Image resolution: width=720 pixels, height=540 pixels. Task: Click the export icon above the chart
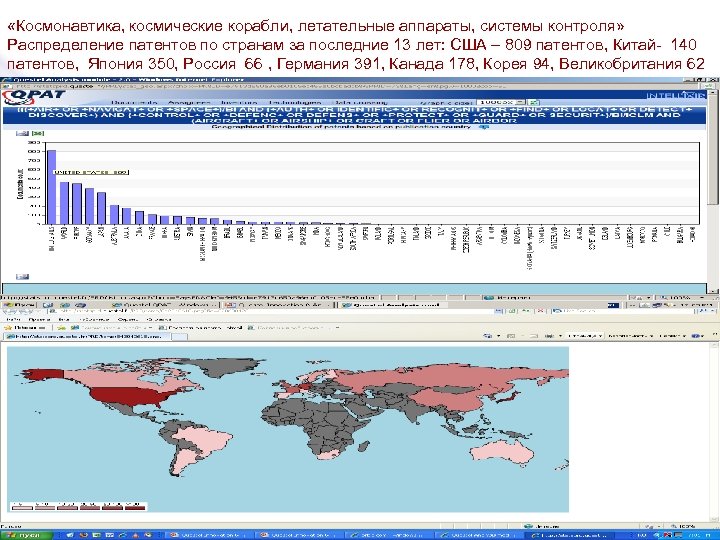22,133
